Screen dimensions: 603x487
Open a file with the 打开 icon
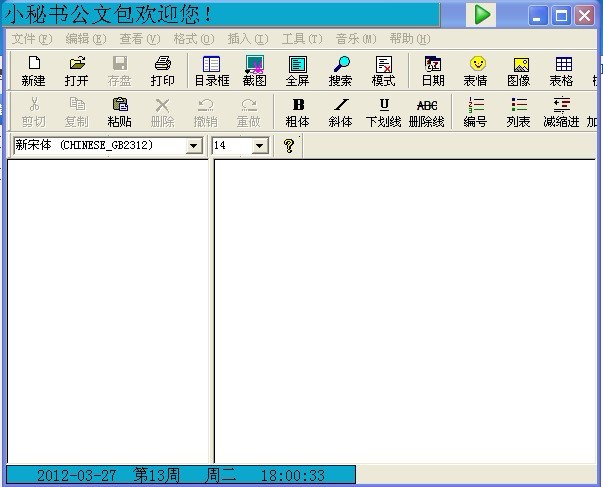pos(77,71)
